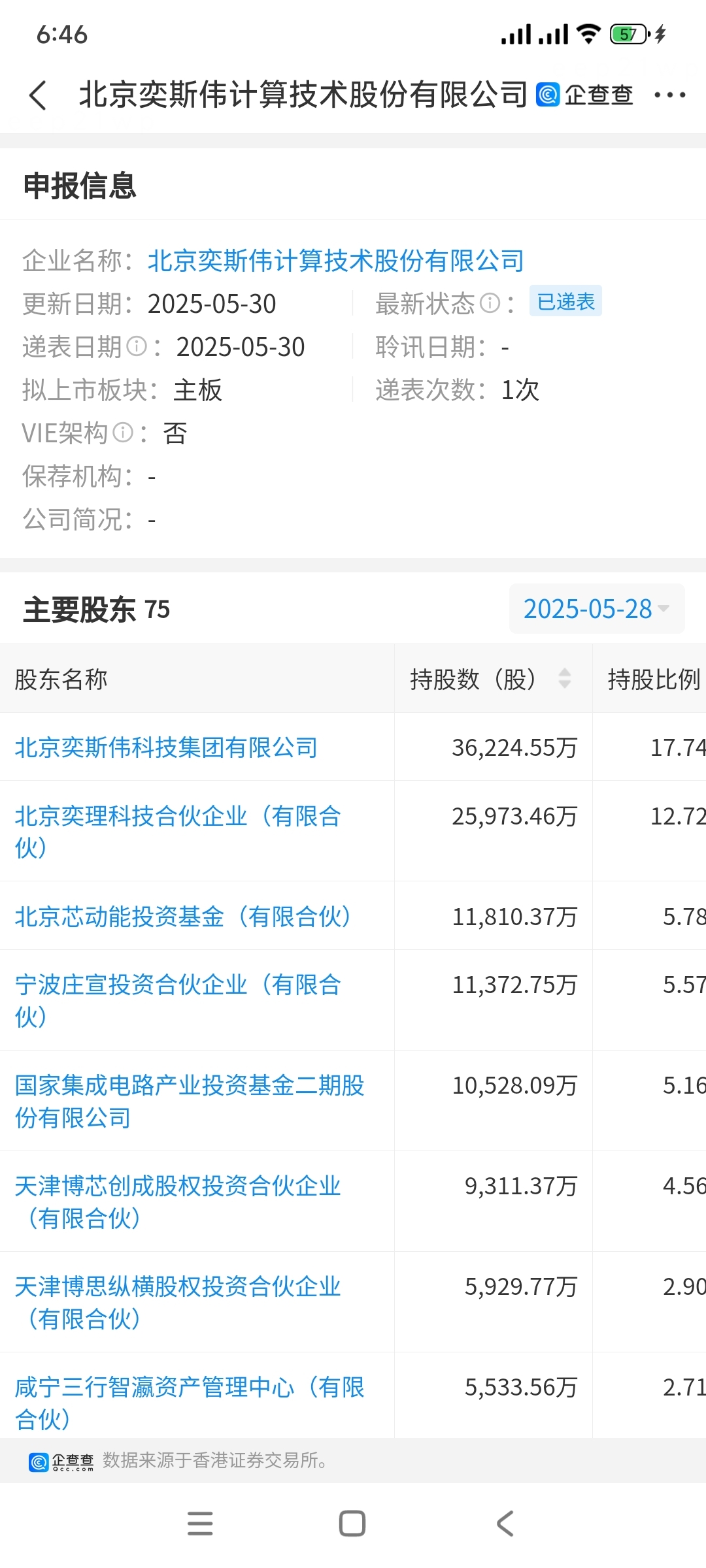Tap the Wi-Fi status icon
This screenshot has height=1568, width=706.
point(588,34)
